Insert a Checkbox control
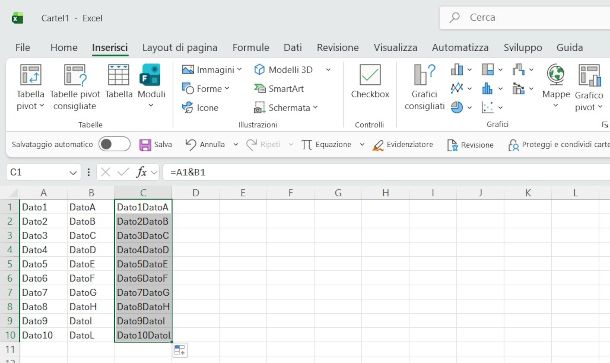 pos(370,81)
